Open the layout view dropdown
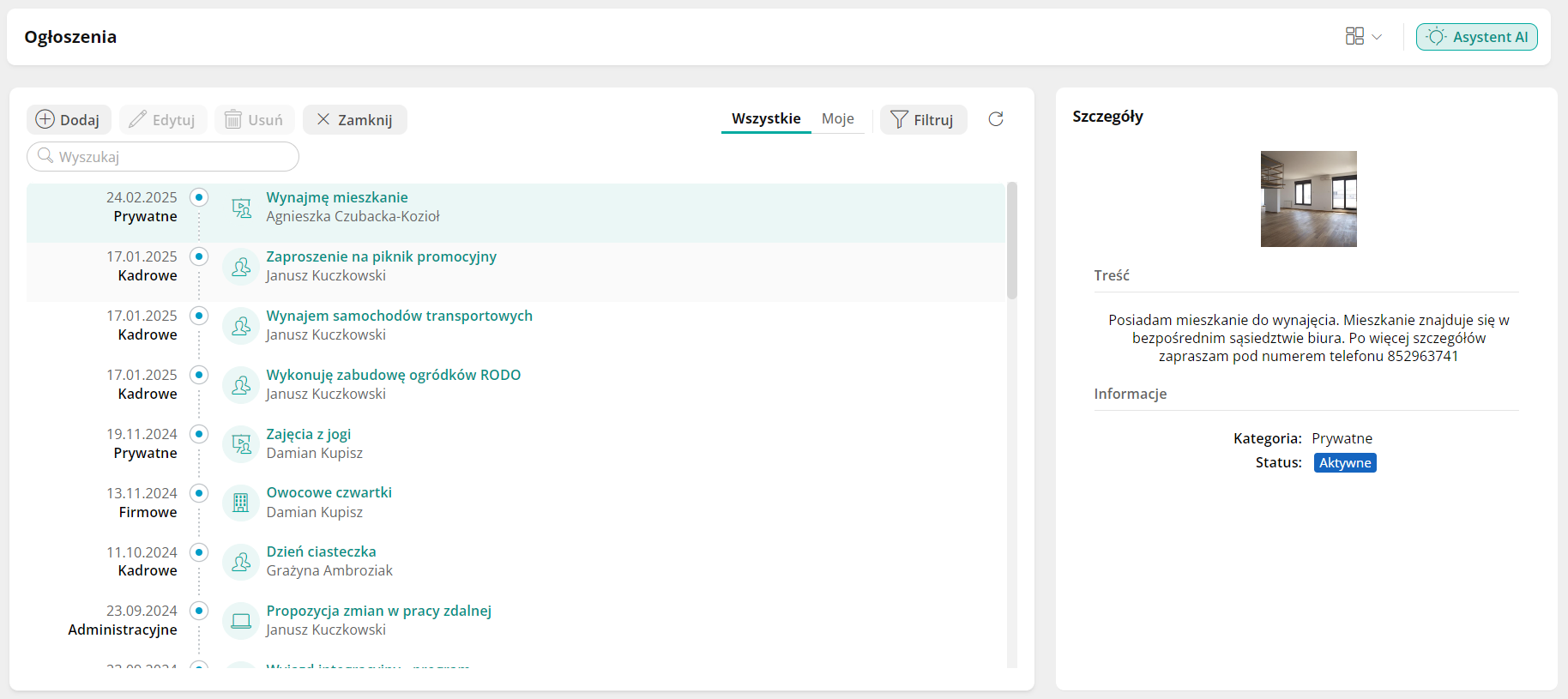The width and height of the screenshot is (1568, 699). pyautogui.click(x=1363, y=37)
